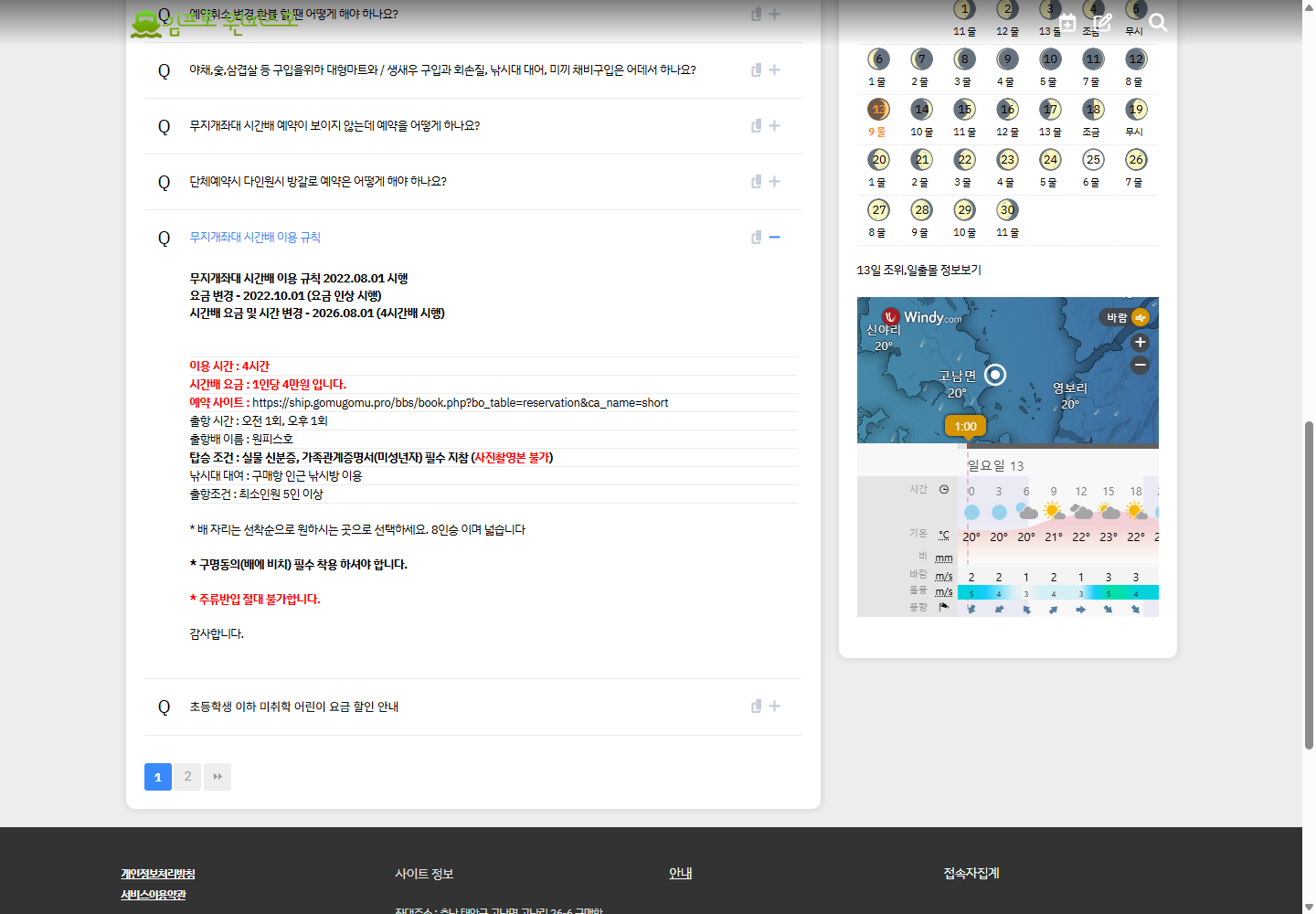The height and width of the screenshot is (914, 1316).
Task: Expand 시간배 예약이 보이지 않는데 question
Action: click(774, 126)
